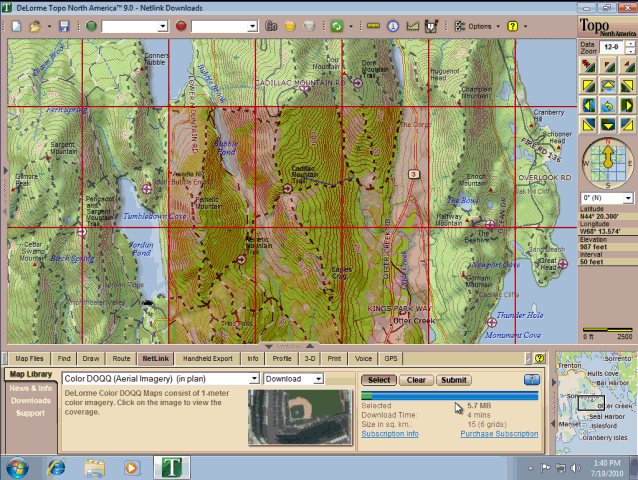Image resolution: width=638 pixels, height=480 pixels.
Task: Click the rightmost red-flag zoom icon
Action: pyautogui.click(x=627, y=65)
